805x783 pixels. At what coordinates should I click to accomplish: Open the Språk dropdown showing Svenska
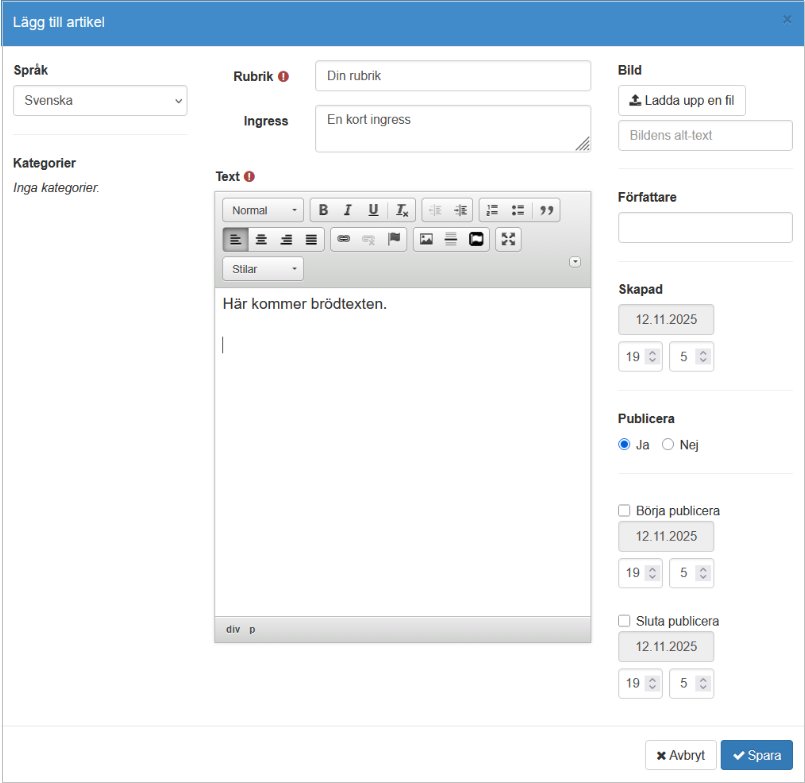point(100,101)
